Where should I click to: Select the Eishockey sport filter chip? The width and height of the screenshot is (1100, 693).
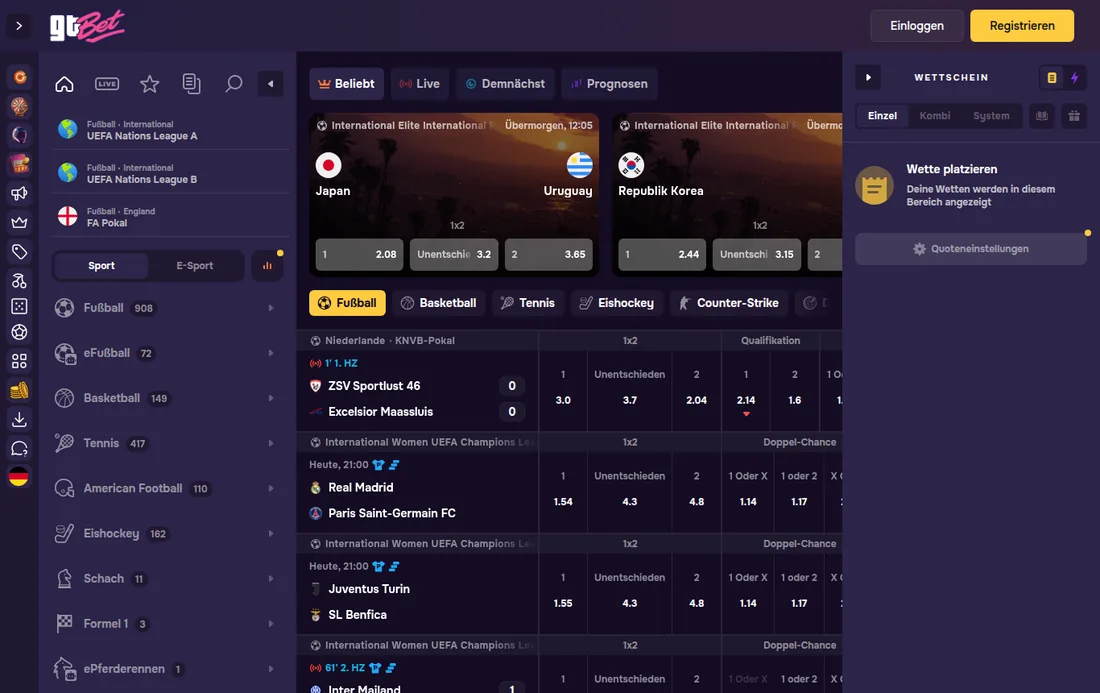(x=617, y=303)
